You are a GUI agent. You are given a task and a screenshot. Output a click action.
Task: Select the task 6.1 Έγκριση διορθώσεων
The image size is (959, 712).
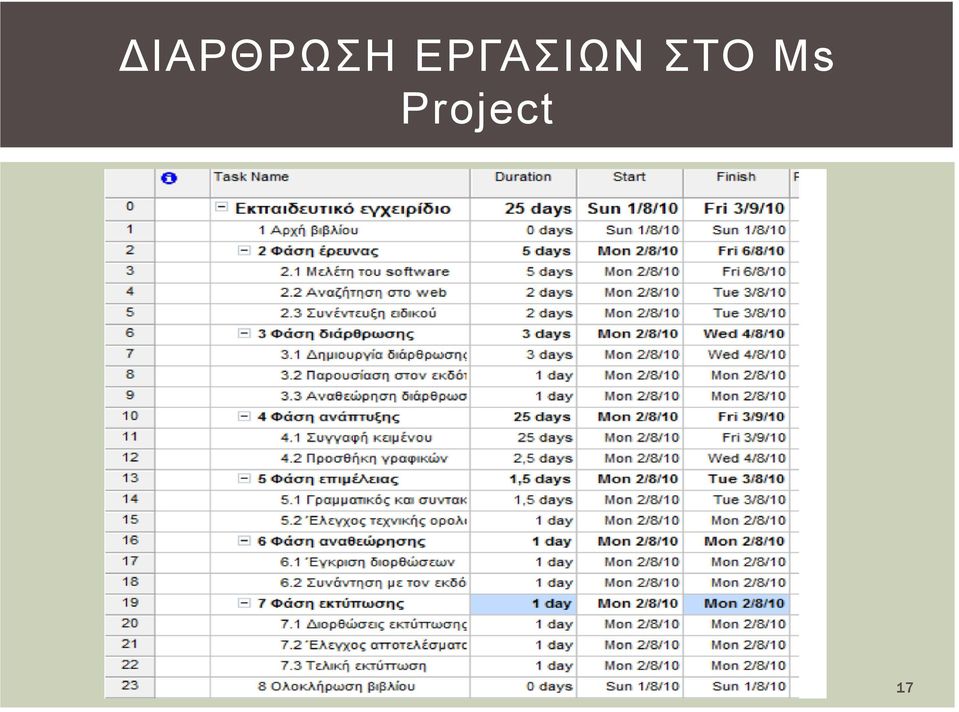click(368, 562)
